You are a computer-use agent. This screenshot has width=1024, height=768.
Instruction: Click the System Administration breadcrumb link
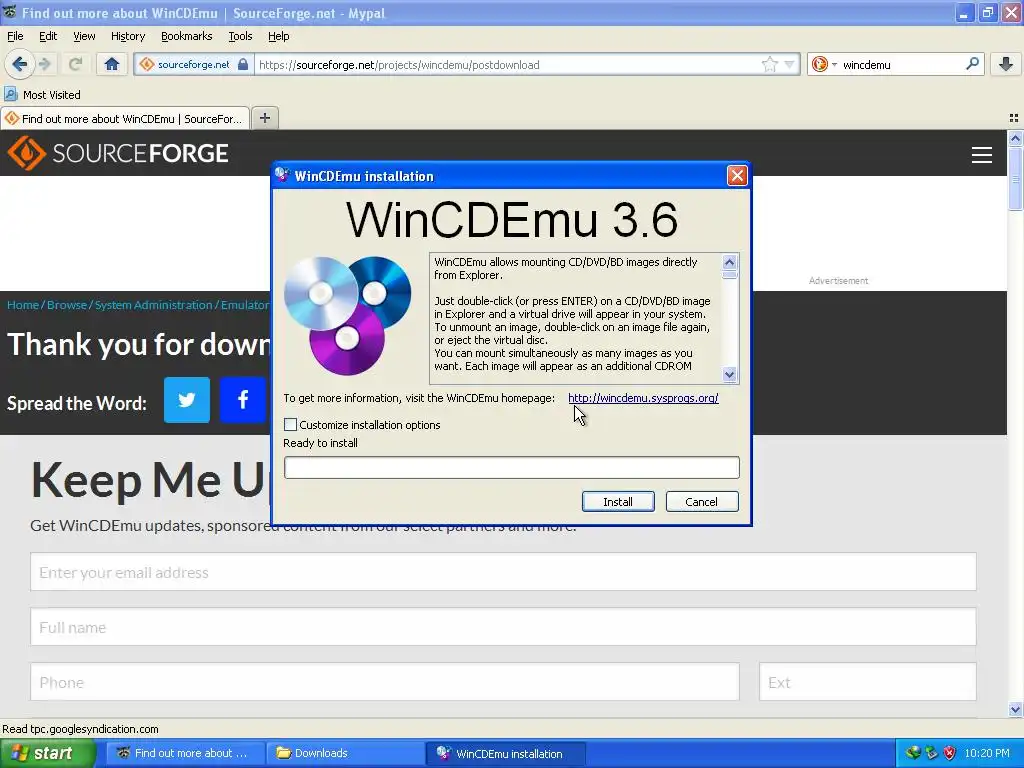tap(153, 305)
